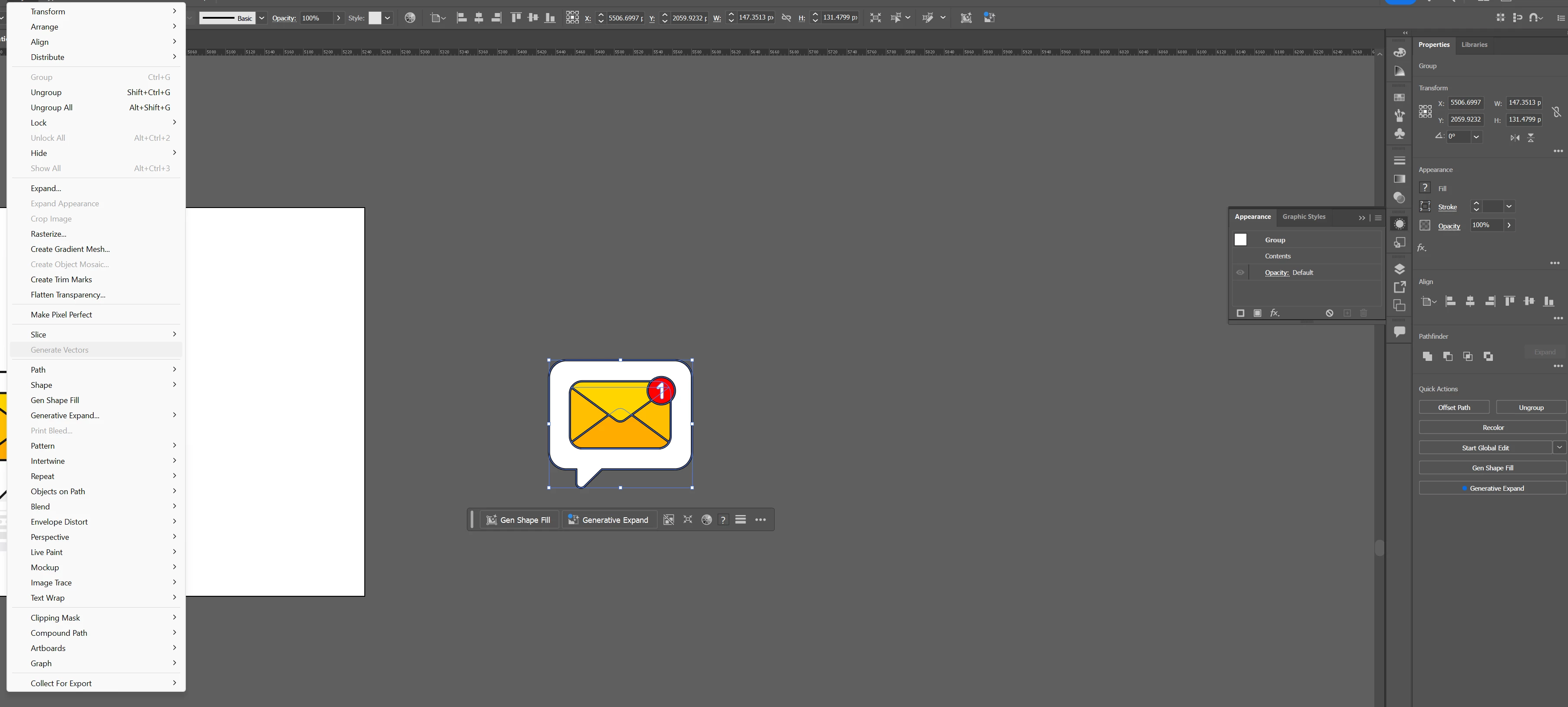
Task: Open the Stroke weight dropdown in Properties
Action: click(x=1509, y=206)
